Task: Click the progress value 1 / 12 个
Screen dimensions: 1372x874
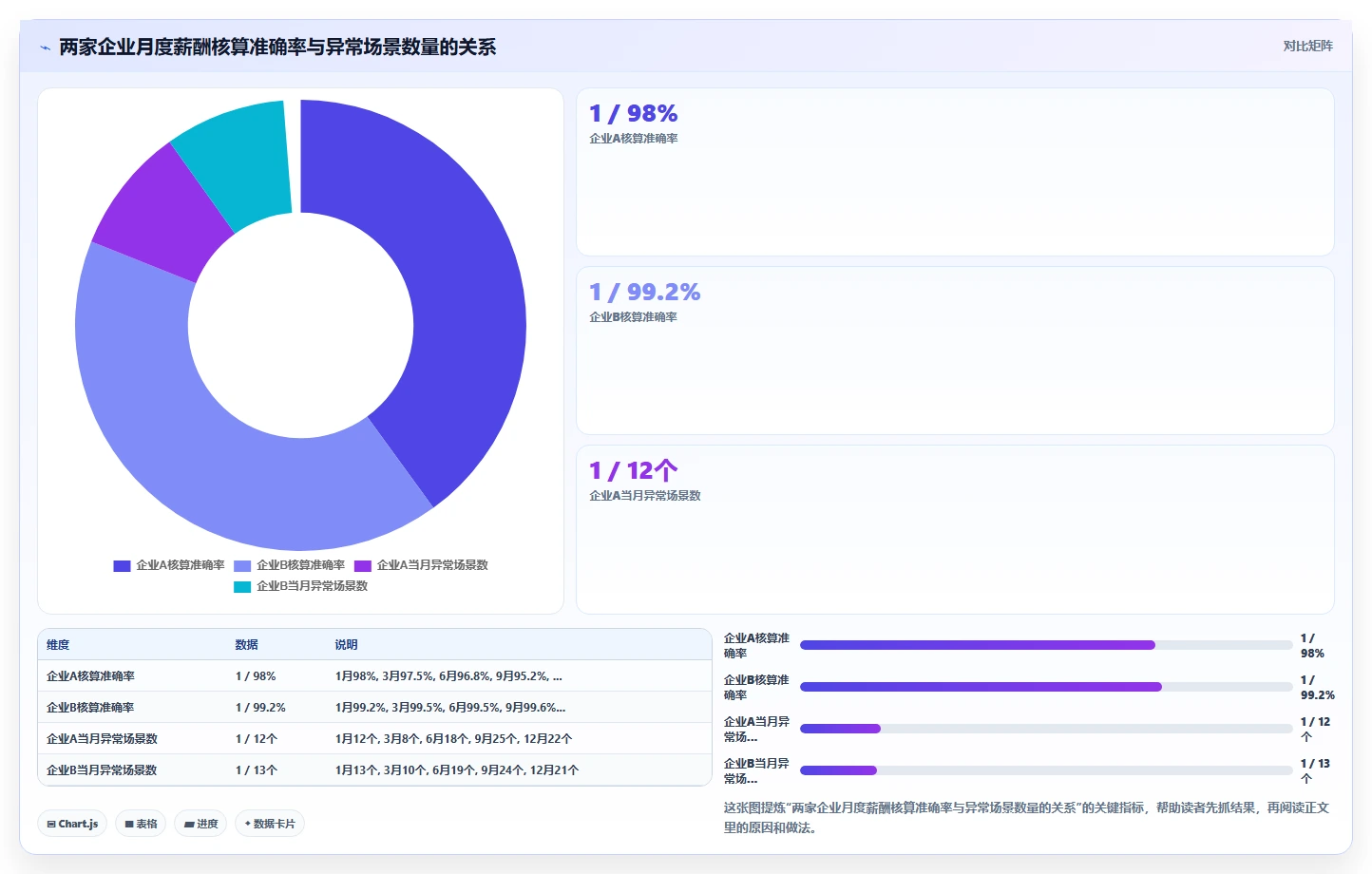Action: pos(1316,730)
